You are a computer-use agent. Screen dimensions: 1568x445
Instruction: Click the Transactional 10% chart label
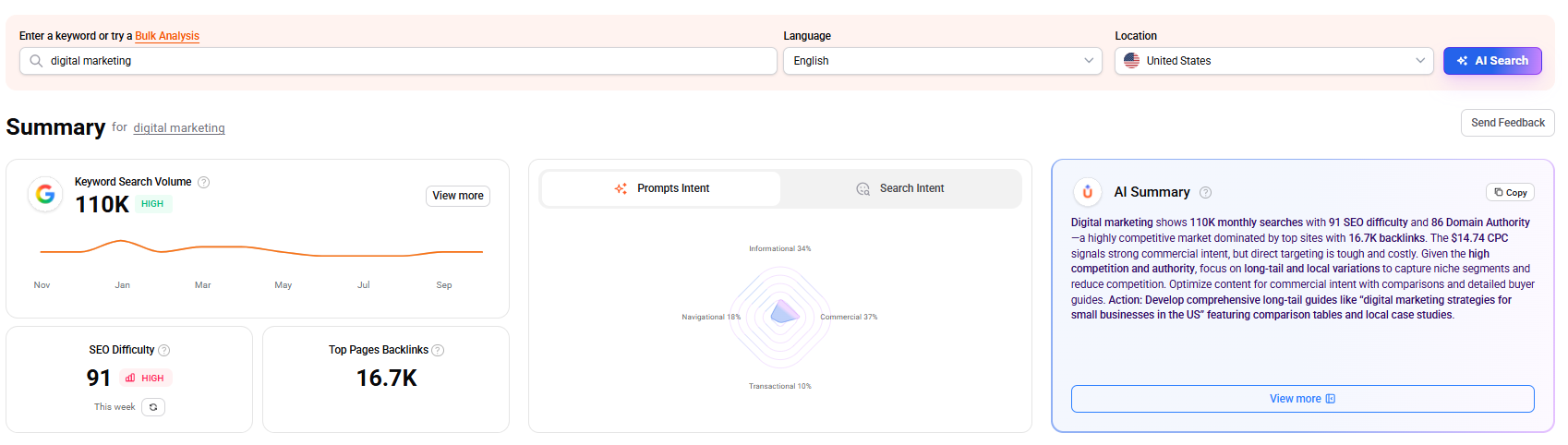780,387
